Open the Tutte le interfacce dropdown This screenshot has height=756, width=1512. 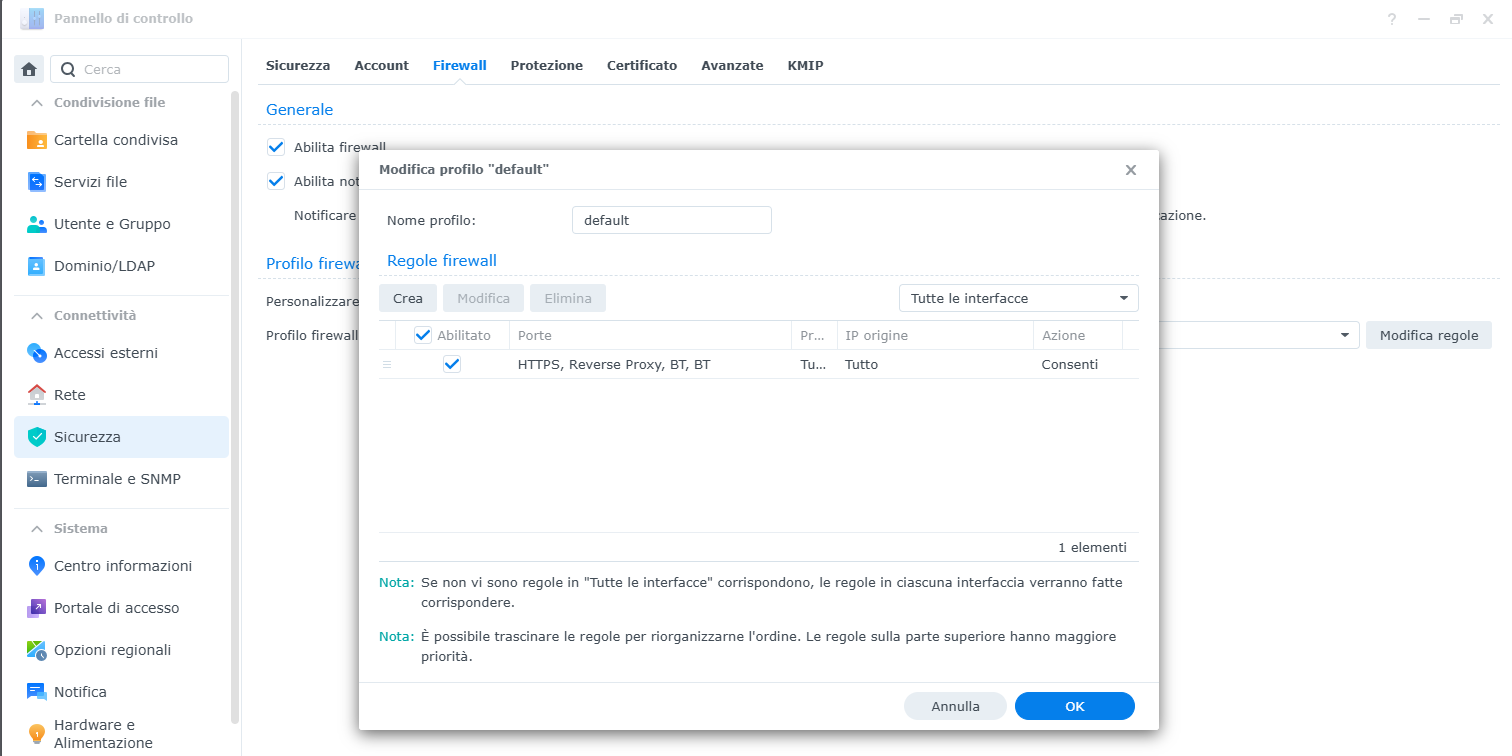pyautogui.click(x=1018, y=298)
